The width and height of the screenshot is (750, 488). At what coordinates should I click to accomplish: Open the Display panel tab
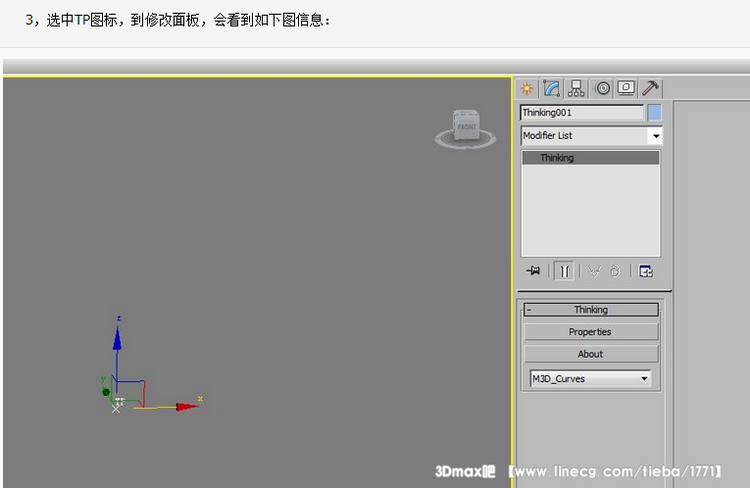(626, 89)
